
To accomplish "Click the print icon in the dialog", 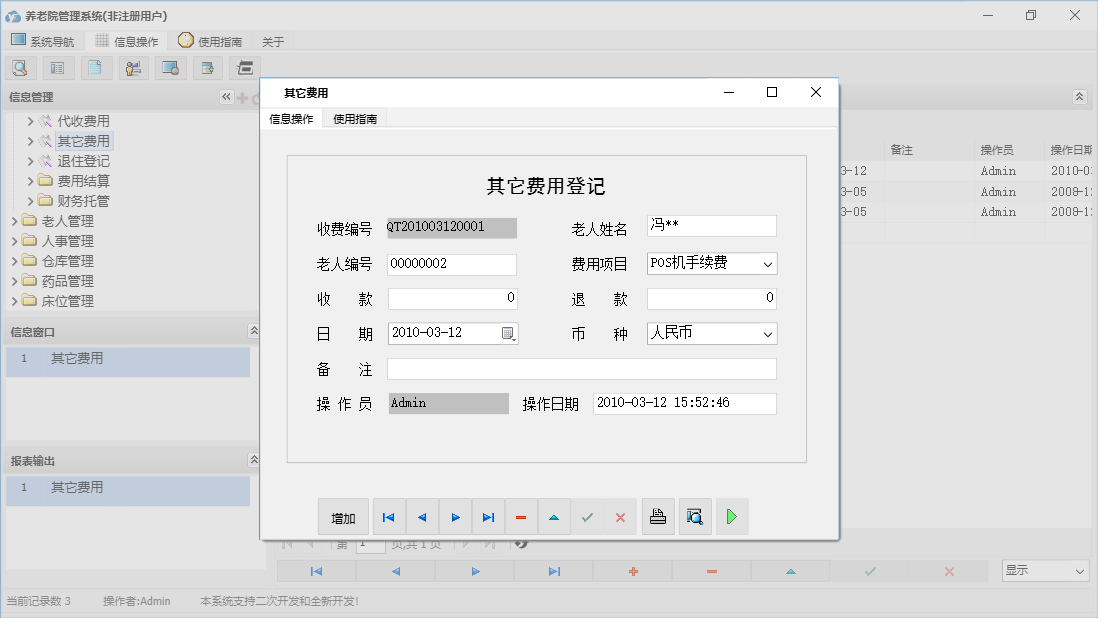I will point(659,516).
